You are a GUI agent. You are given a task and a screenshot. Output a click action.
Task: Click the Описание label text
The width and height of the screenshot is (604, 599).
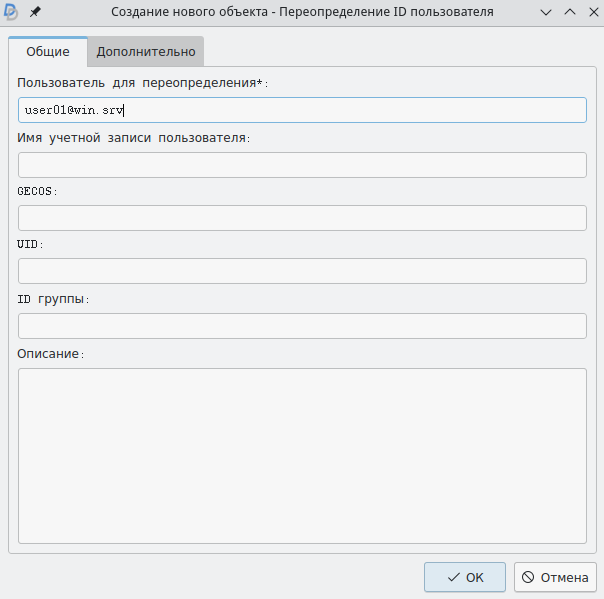(x=52, y=353)
